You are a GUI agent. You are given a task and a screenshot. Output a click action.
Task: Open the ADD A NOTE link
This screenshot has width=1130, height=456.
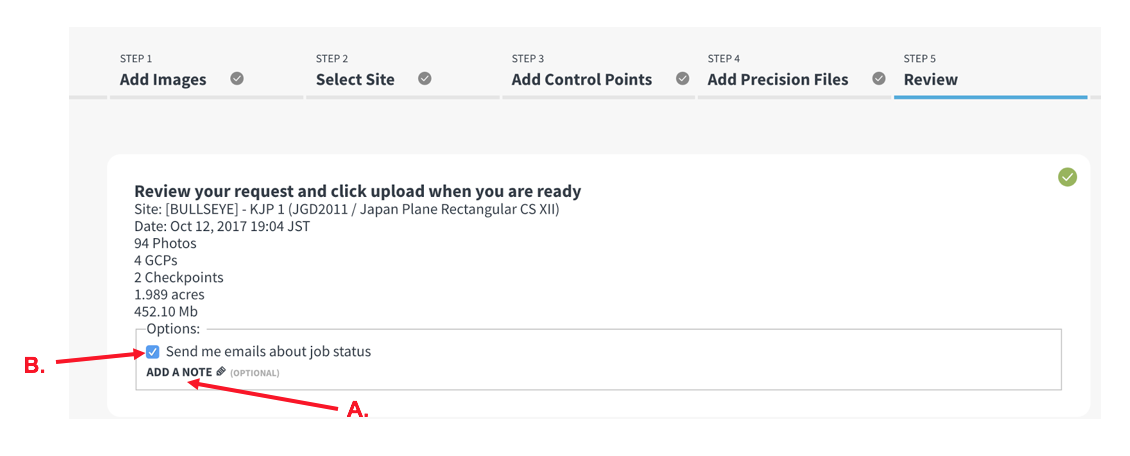(x=179, y=372)
